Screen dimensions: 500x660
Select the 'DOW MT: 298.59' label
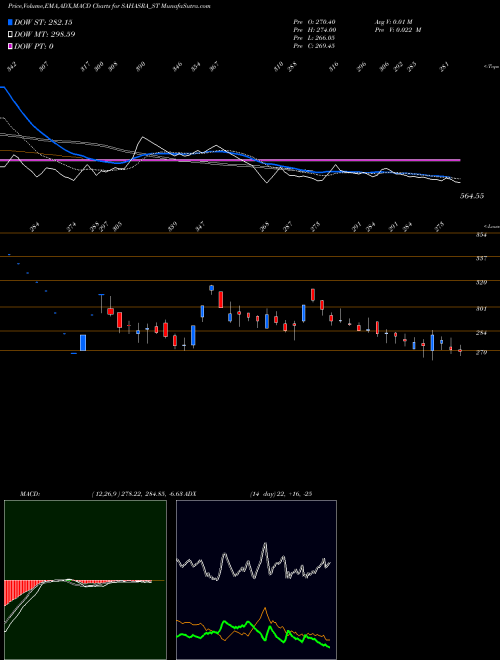click(44, 34)
